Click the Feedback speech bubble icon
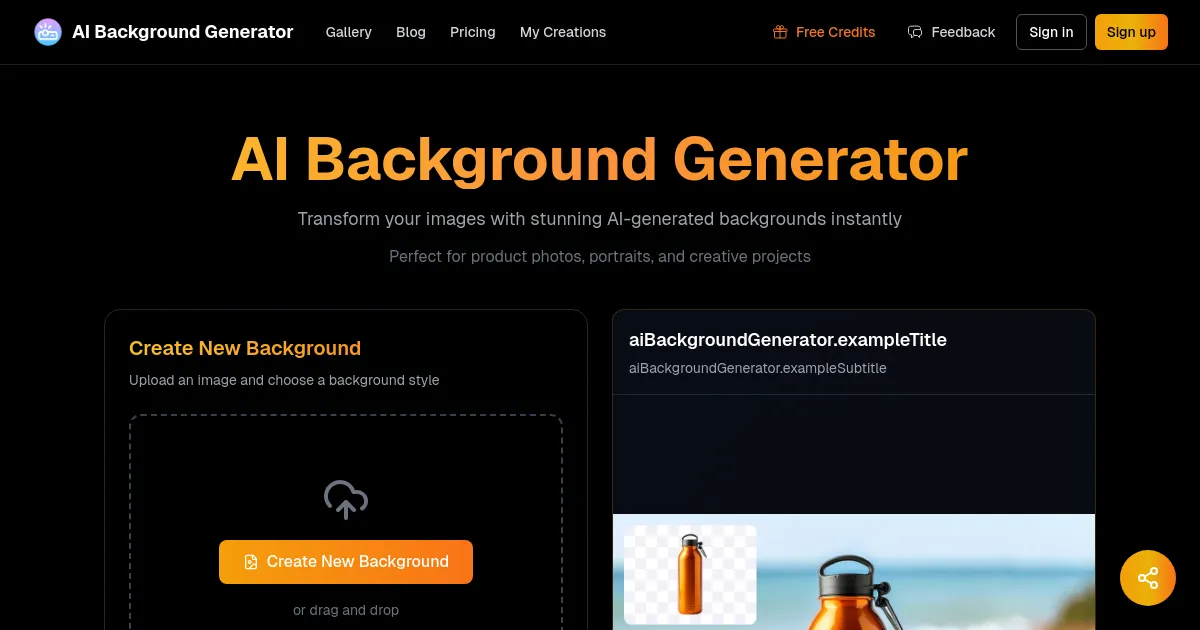Screen dimensions: 1200x630 pos(915,31)
